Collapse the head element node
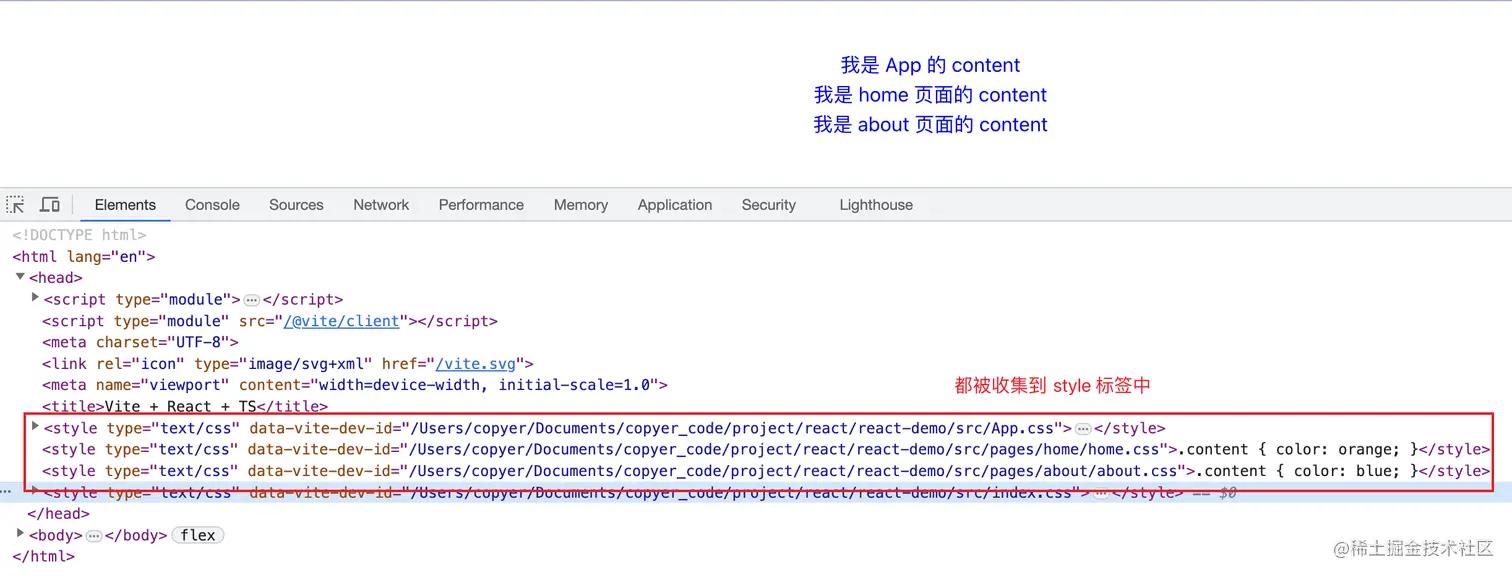 [x=20, y=277]
